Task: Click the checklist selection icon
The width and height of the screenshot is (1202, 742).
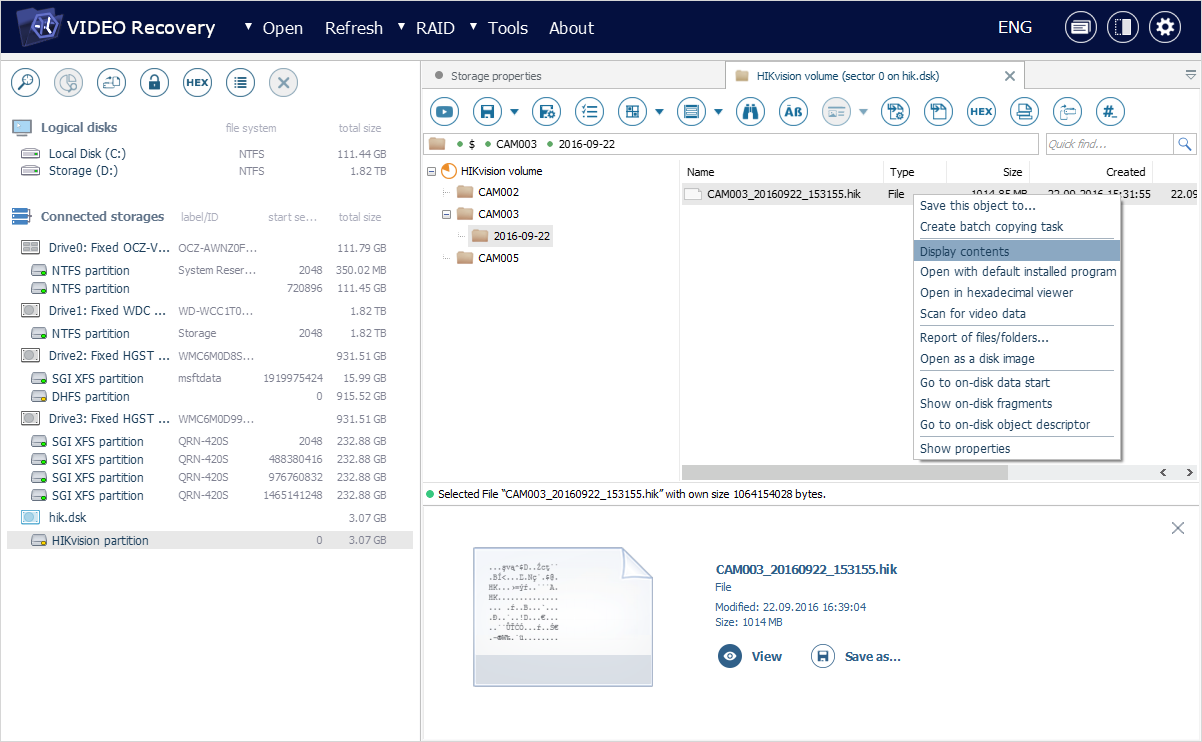Action: pos(589,111)
